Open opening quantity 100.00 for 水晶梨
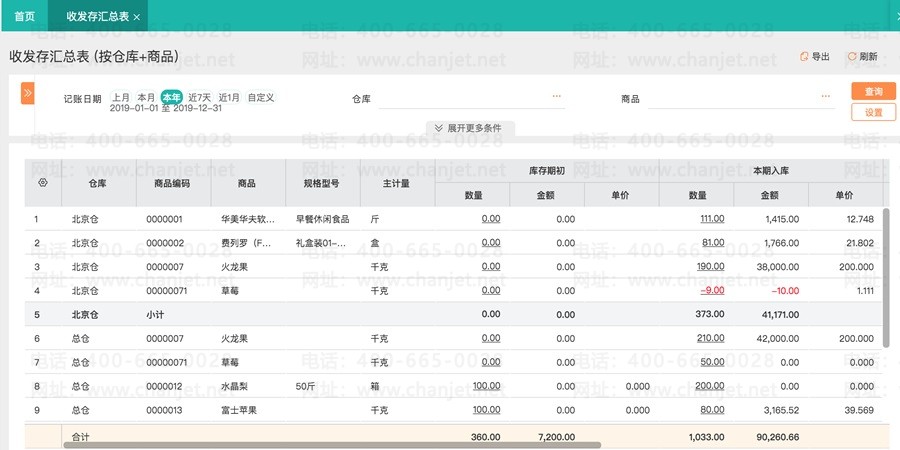 (x=486, y=386)
